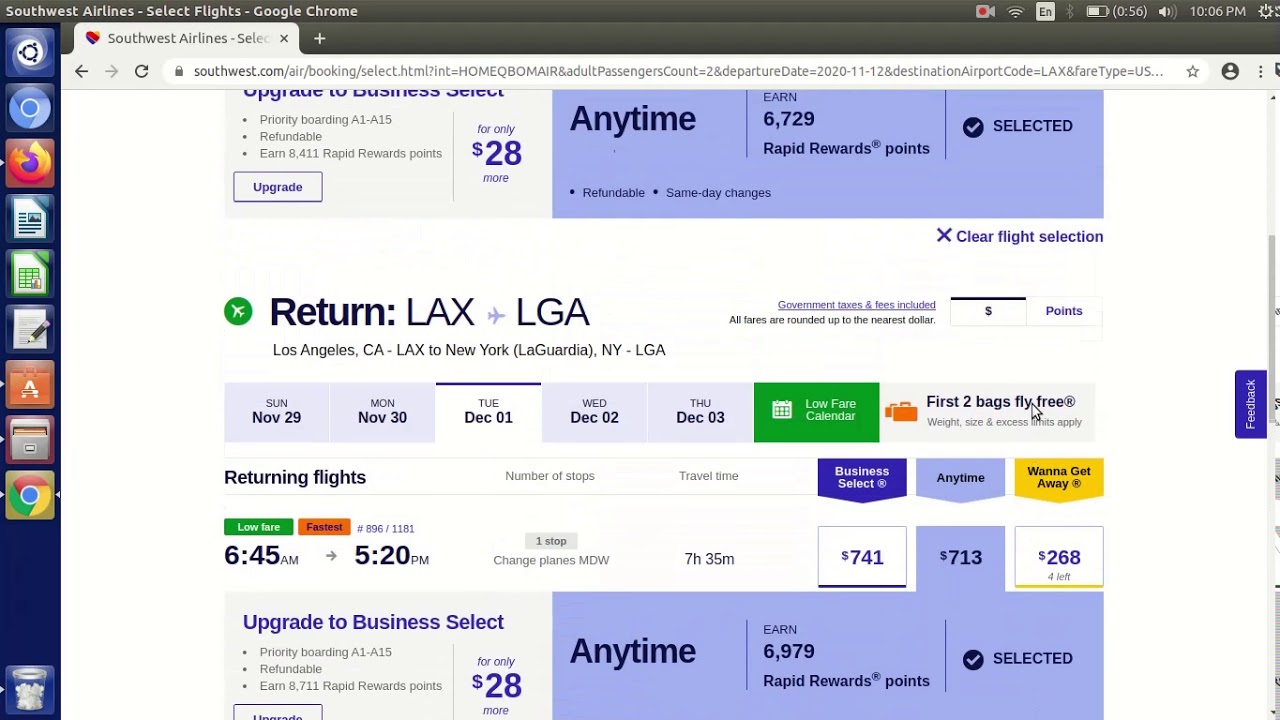Click First 2 bags fly free banner

988,411
